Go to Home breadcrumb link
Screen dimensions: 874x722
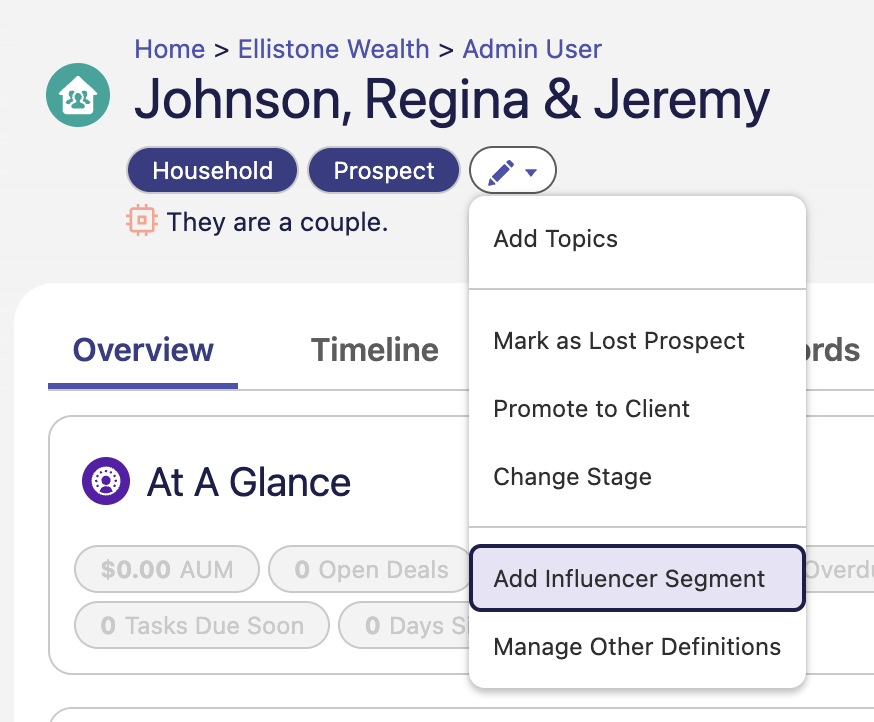[x=170, y=49]
